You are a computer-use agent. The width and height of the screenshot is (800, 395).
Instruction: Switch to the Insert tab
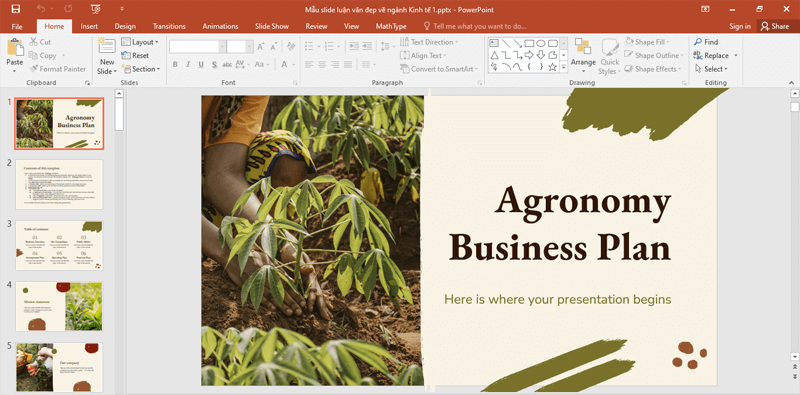pos(89,26)
